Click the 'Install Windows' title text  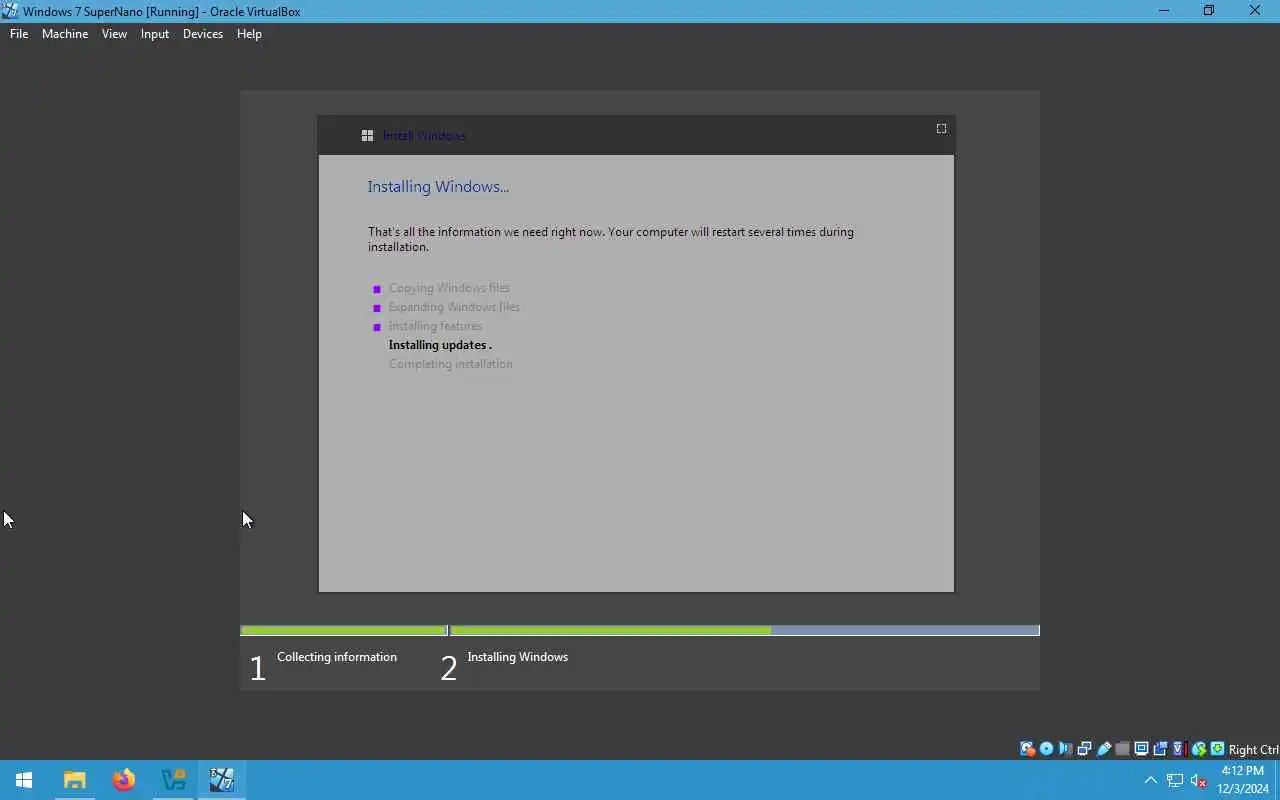424,136
